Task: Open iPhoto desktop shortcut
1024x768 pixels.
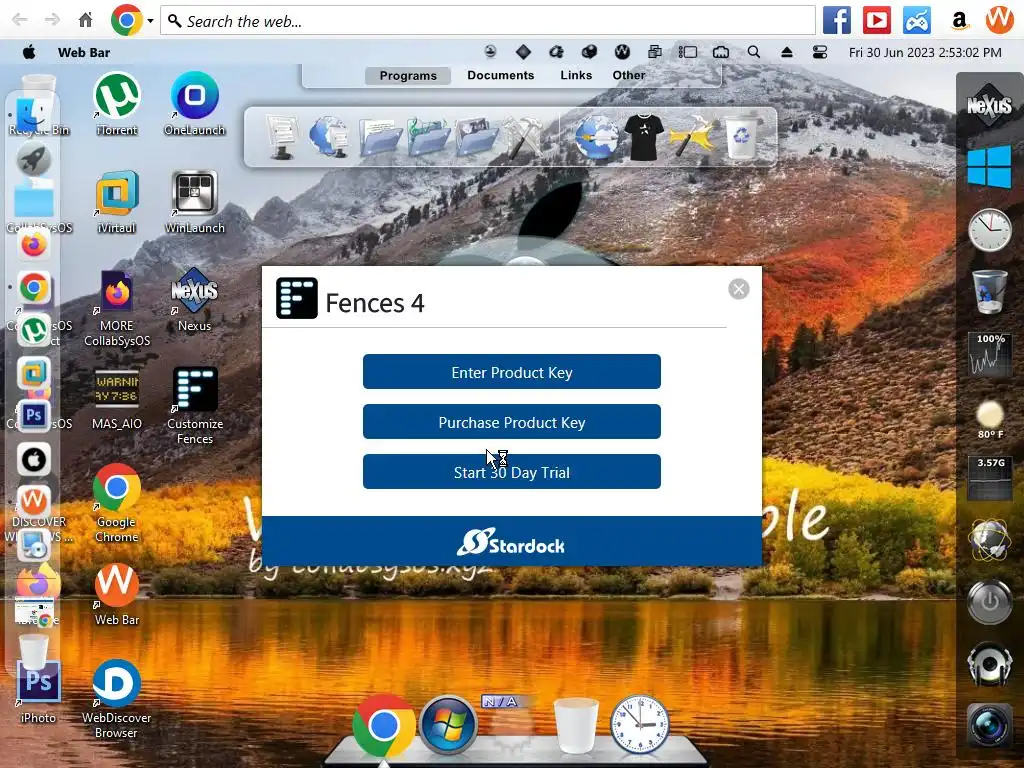Action: [x=38, y=692]
